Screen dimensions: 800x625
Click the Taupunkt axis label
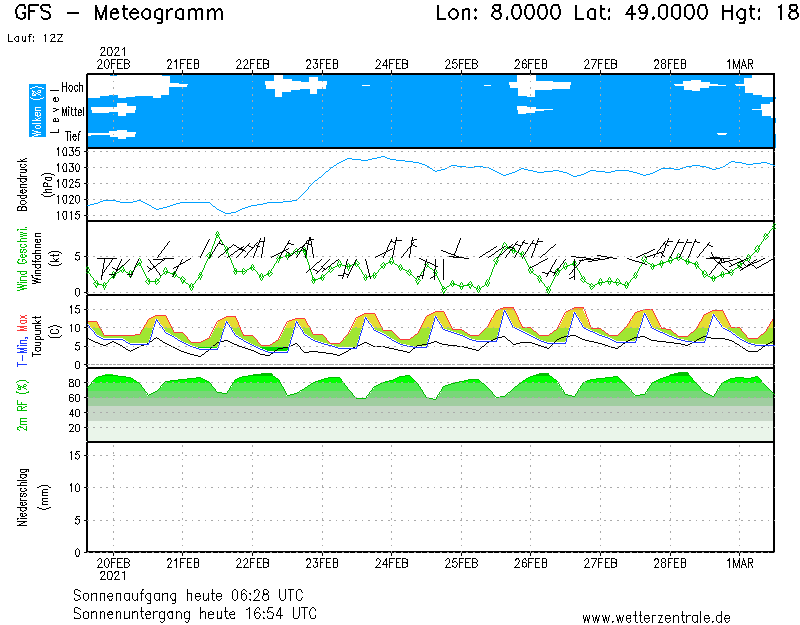(x=37, y=331)
